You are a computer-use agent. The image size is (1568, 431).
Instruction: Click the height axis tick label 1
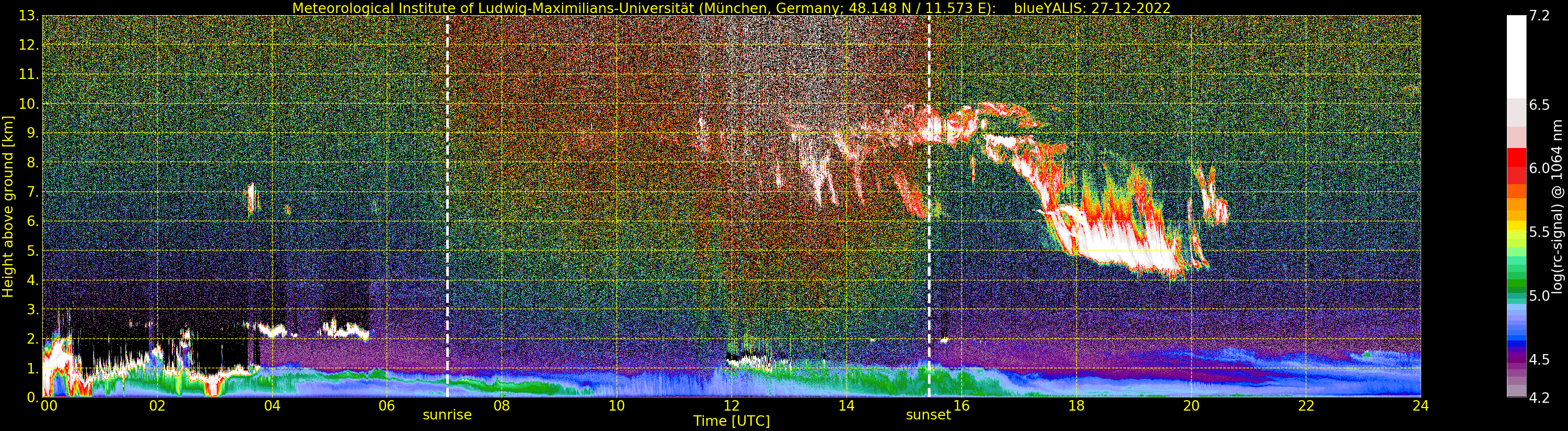point(32,368)
